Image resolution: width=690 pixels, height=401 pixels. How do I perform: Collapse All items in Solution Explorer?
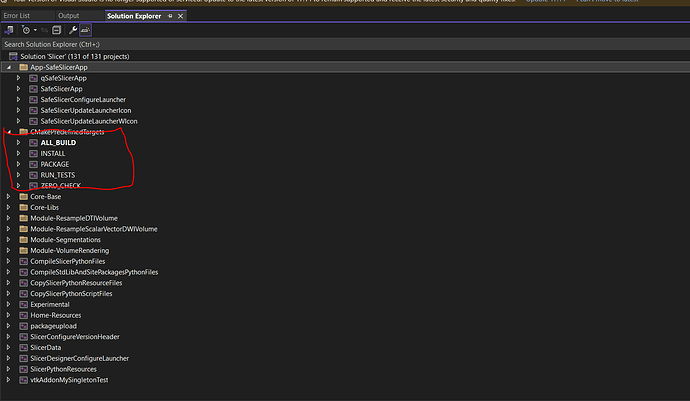coord(56,30)
